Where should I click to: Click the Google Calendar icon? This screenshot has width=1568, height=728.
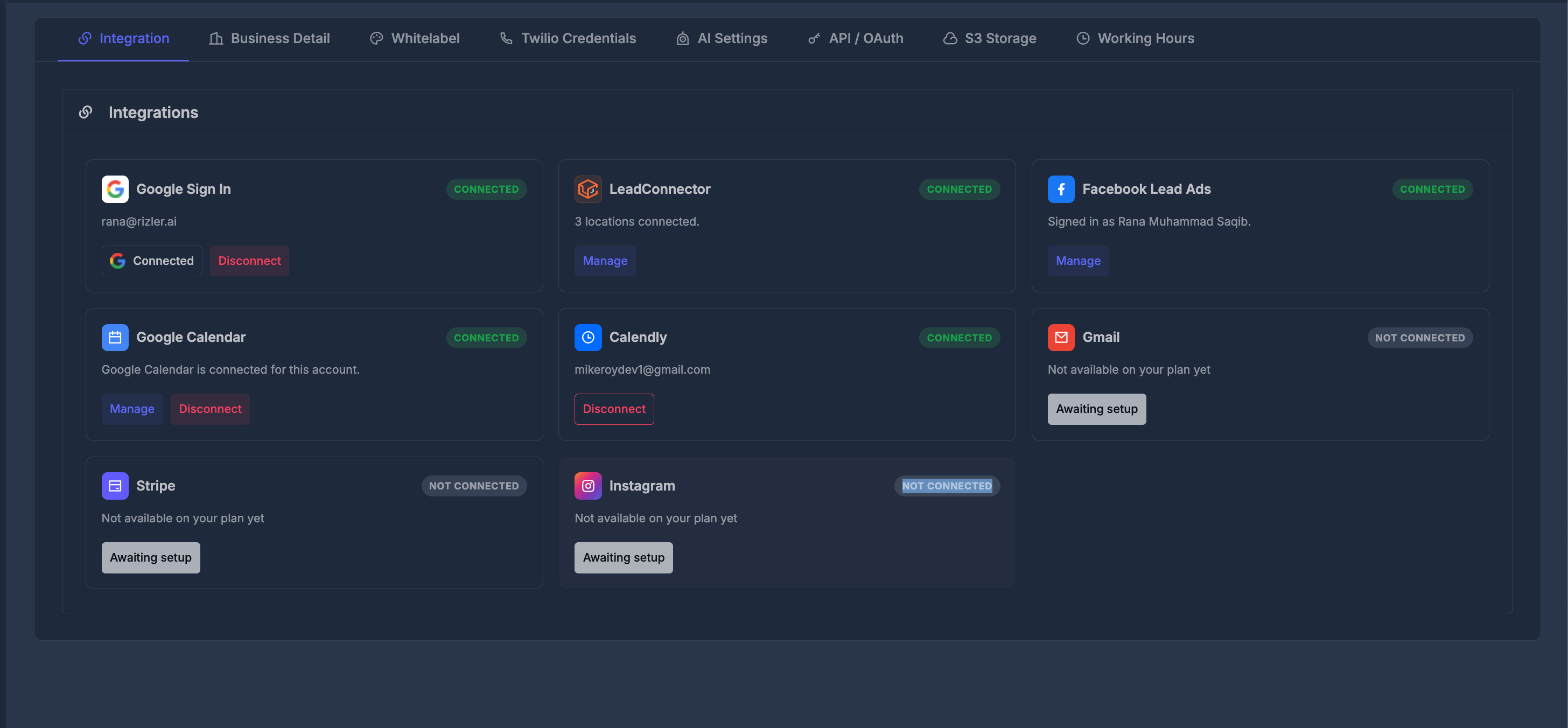click(x=115, y=337)
